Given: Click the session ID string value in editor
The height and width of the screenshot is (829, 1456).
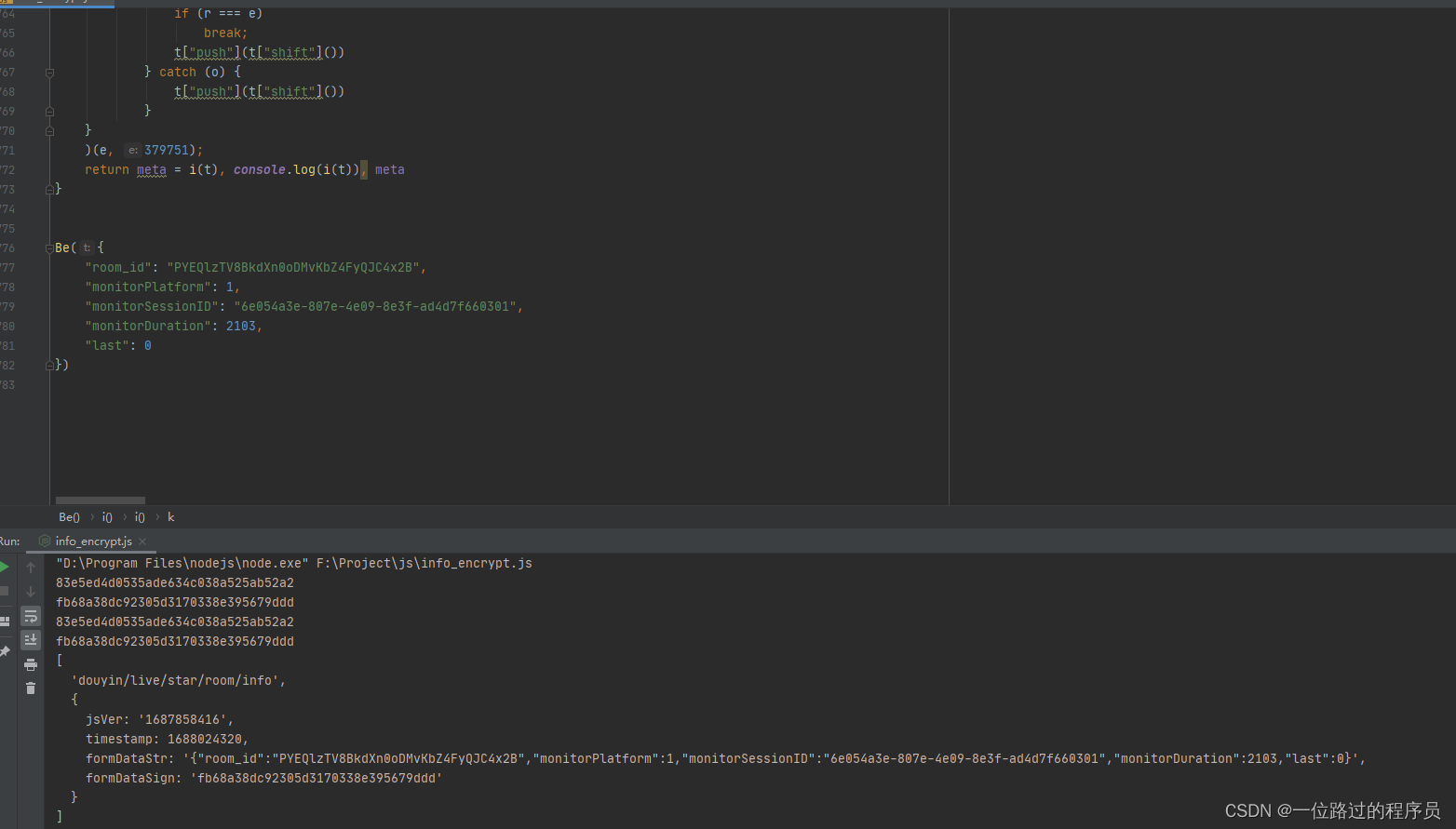Looking at the screenshot, I should (375, 306).
